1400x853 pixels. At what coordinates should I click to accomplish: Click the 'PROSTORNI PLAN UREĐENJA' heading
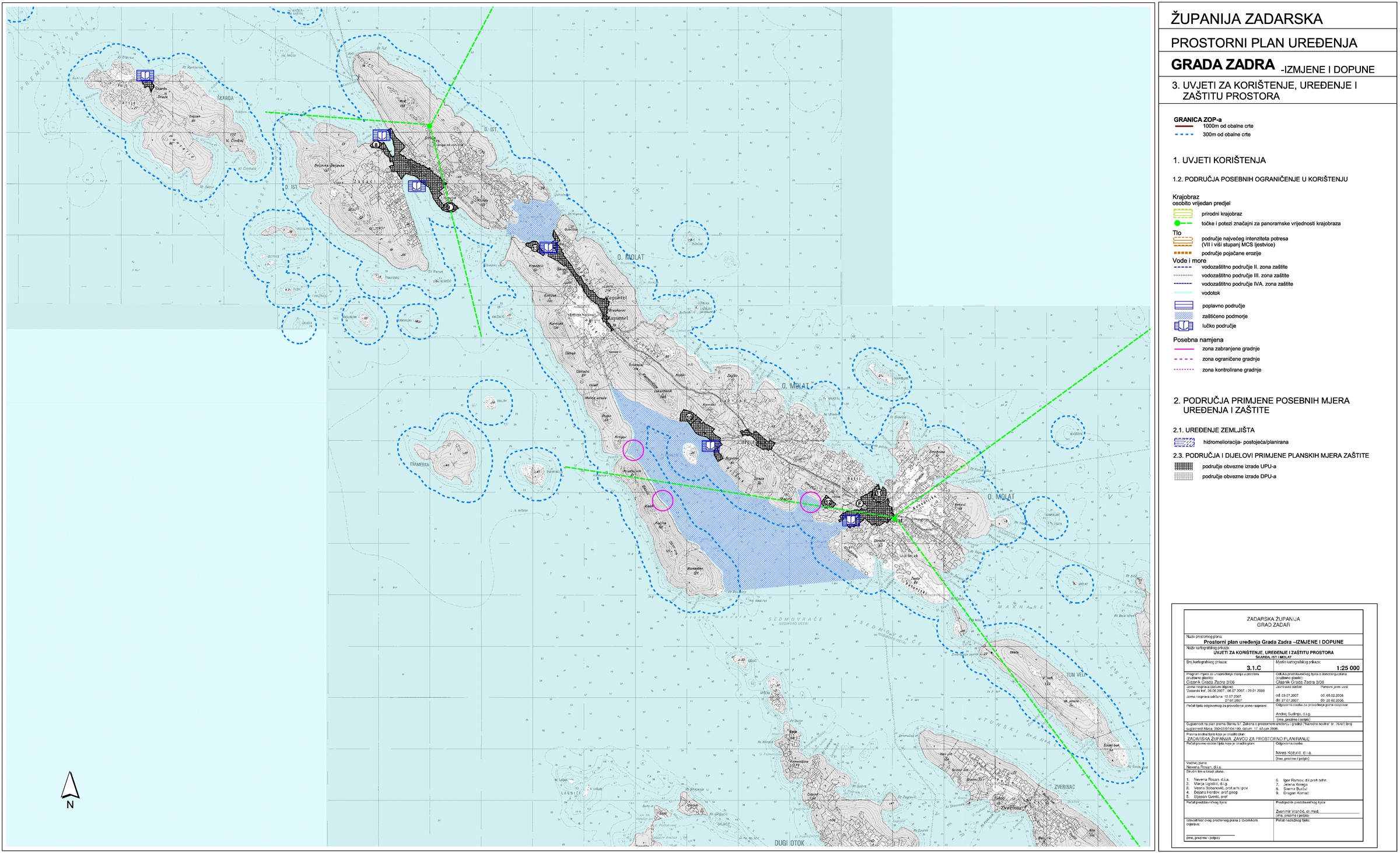[x=1264, y=43]
